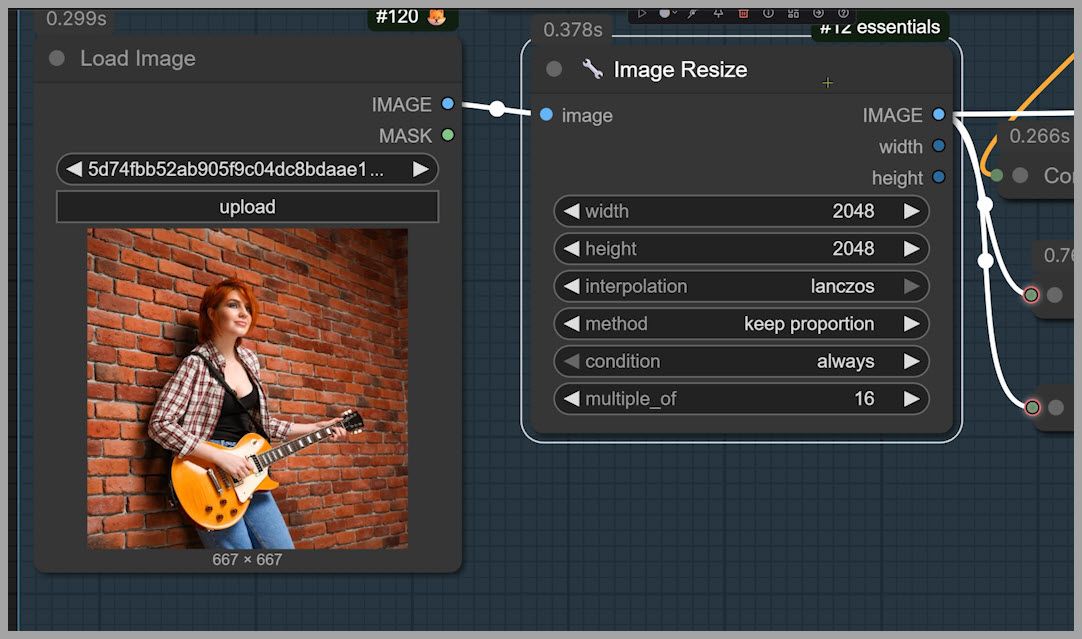Screen dimensions: 1082x639
Task: Click the MASK output socket on Load Image
Action: [x=447, y=135]
